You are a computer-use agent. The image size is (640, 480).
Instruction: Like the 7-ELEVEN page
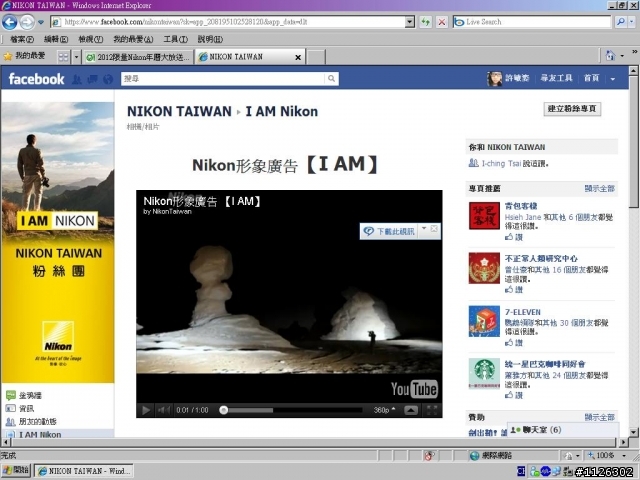[514, 342]
